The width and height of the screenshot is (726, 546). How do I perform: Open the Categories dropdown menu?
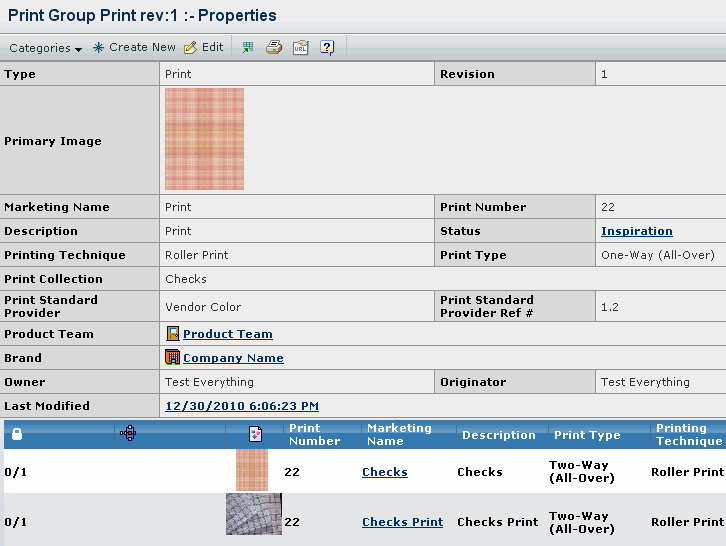point(45,48)
